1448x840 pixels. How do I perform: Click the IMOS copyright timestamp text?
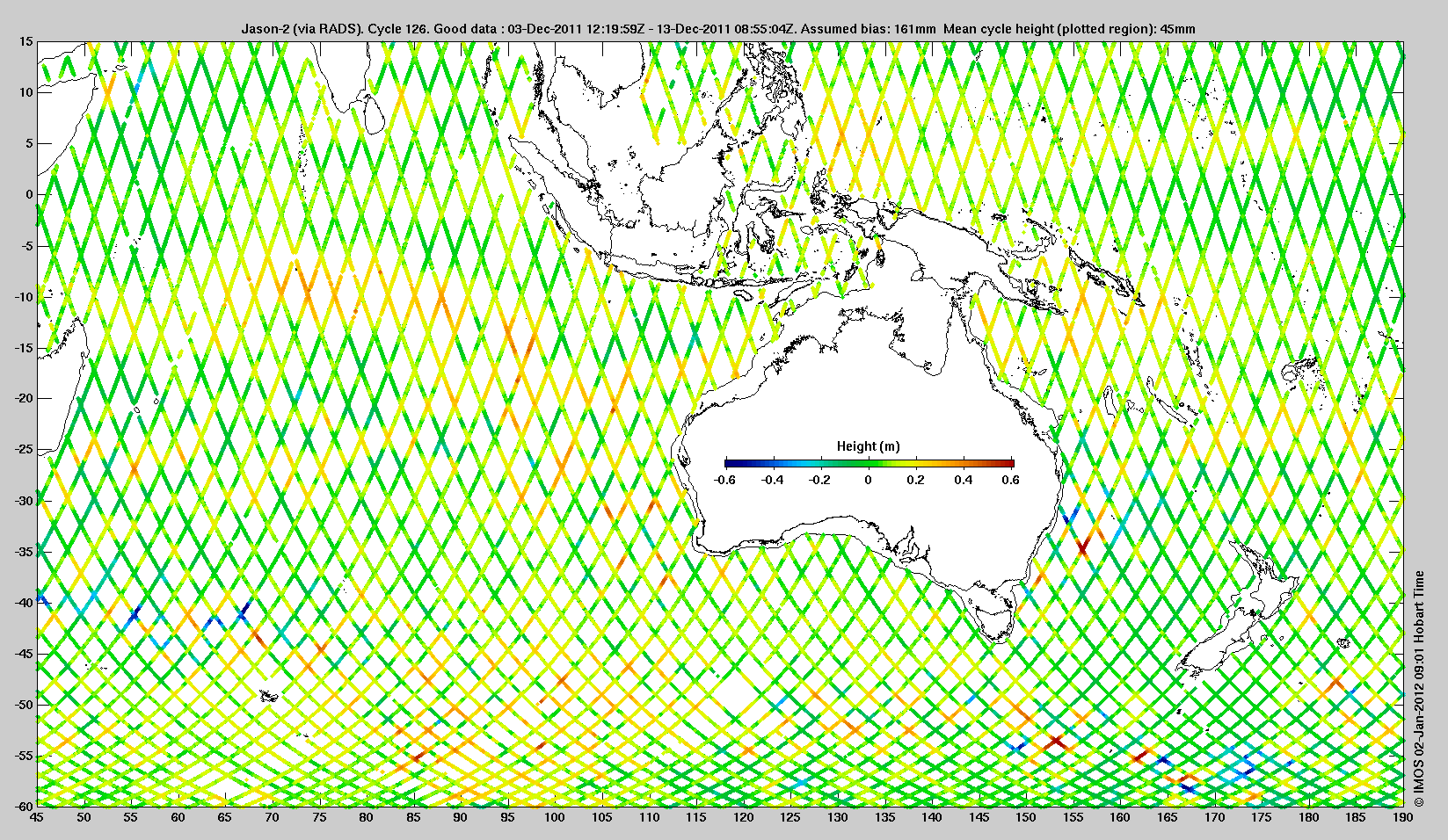click(x=1418, y=689)
